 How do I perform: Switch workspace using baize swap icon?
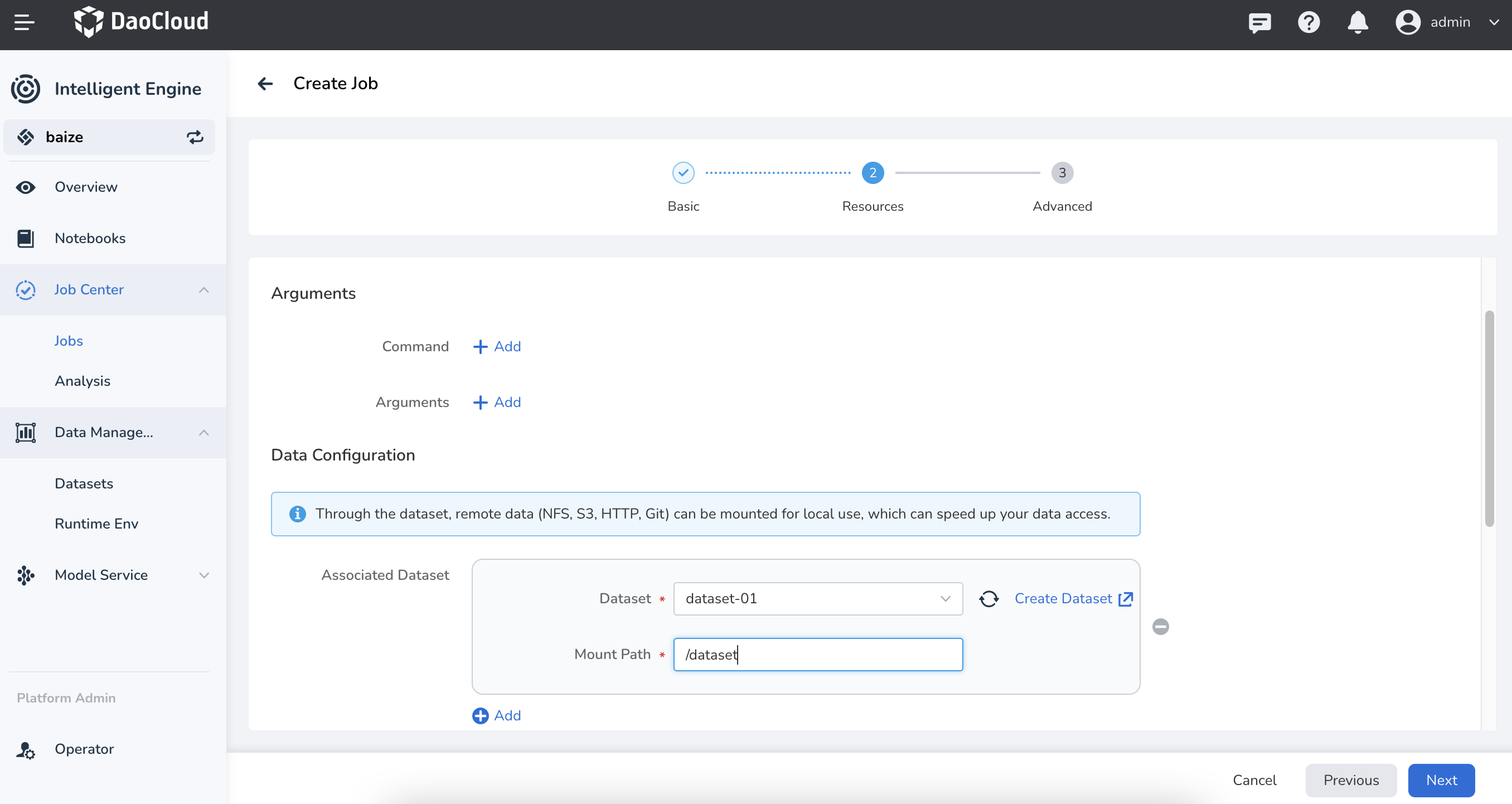tap(195, 137)
